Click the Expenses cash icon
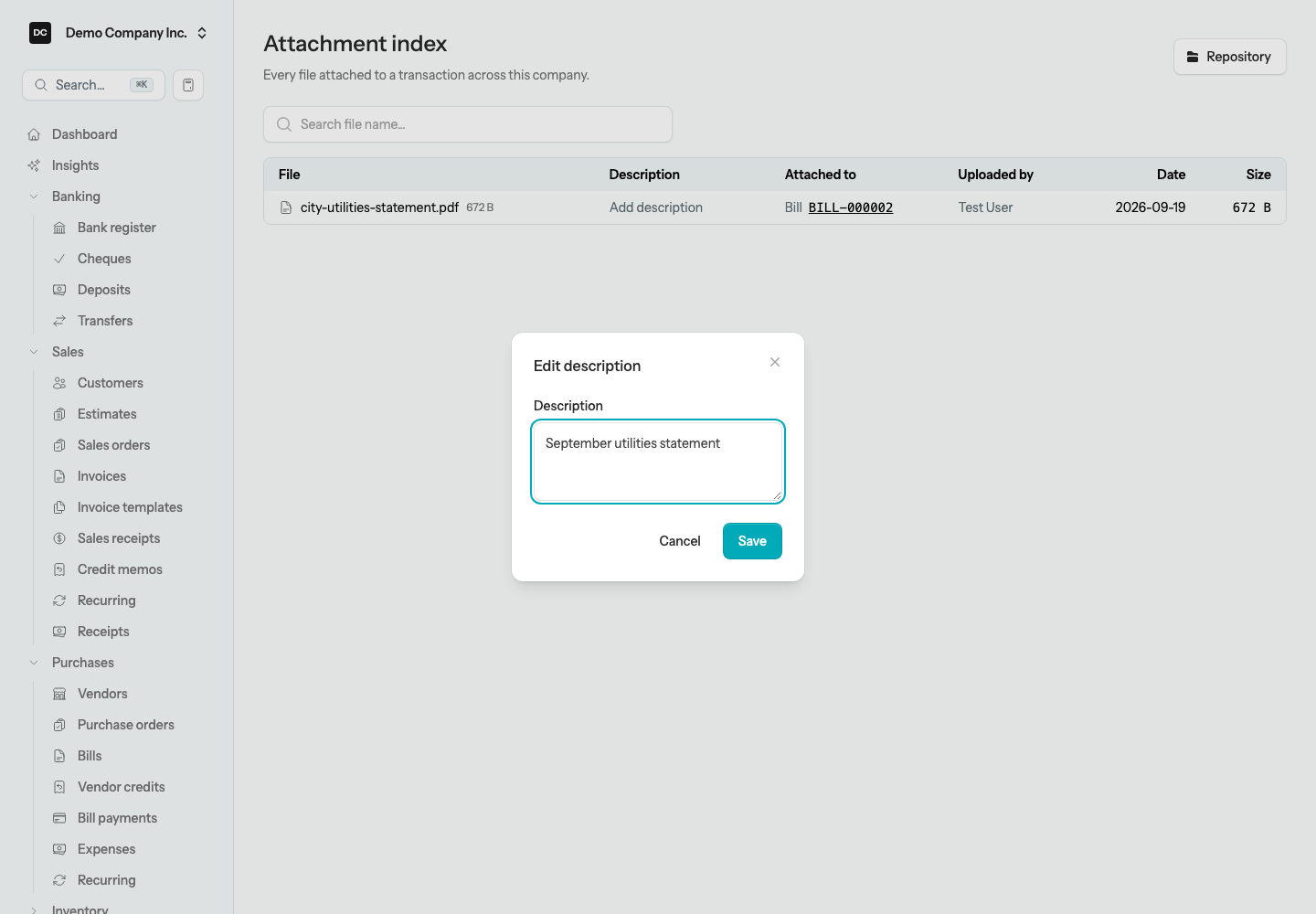The height and width of the screenshot is (914, 1316). click(59, 849)
